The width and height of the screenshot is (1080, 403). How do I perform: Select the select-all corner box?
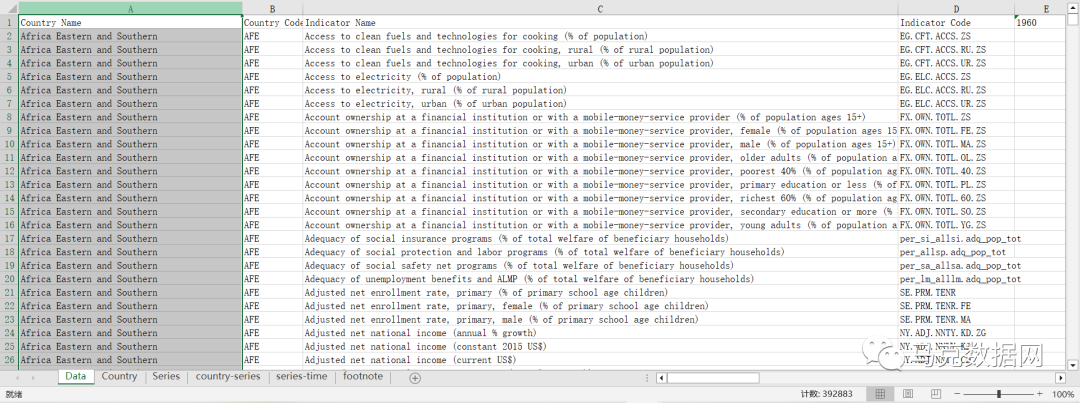tap(9, 8)
